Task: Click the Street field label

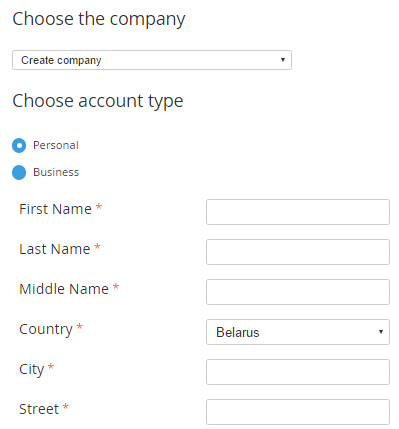Action: click(39, 409)
